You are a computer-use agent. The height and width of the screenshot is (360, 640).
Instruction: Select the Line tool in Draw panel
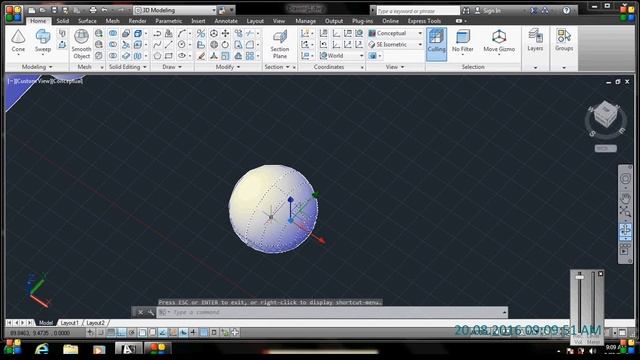[x=169, y=44]
